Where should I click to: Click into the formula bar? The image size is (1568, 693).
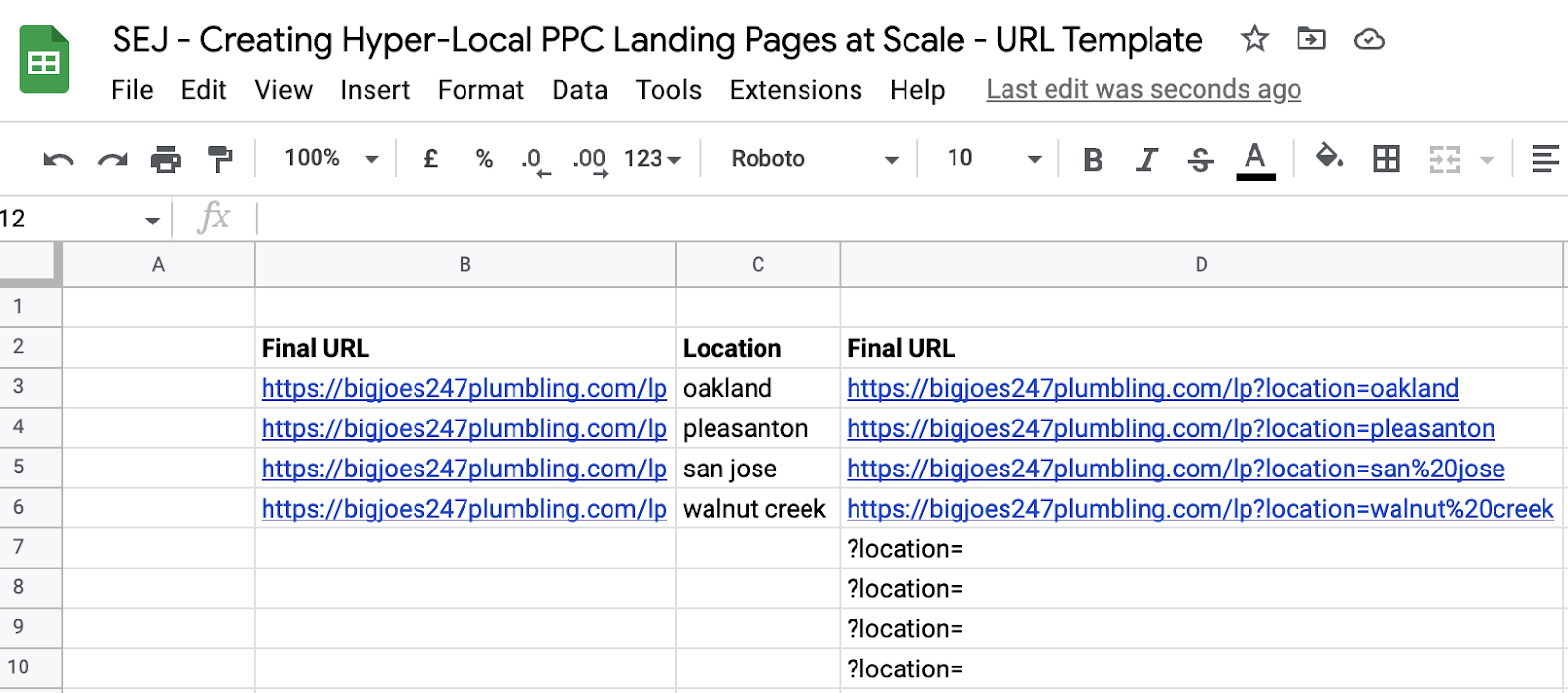click(882, 219)
